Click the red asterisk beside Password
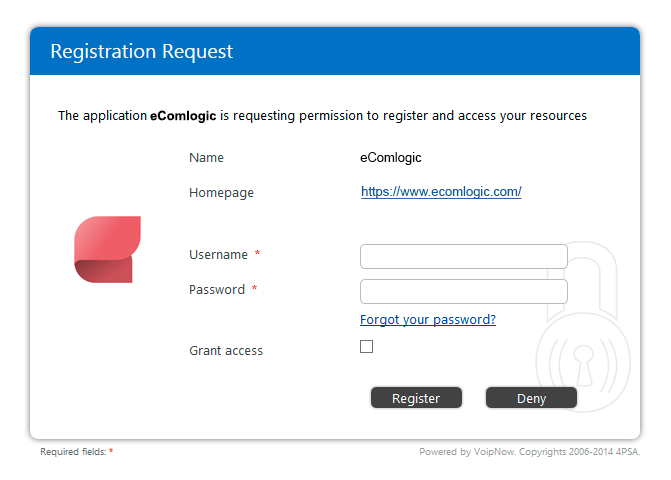This screenshot has height=480, width=671. click(254, 288)
